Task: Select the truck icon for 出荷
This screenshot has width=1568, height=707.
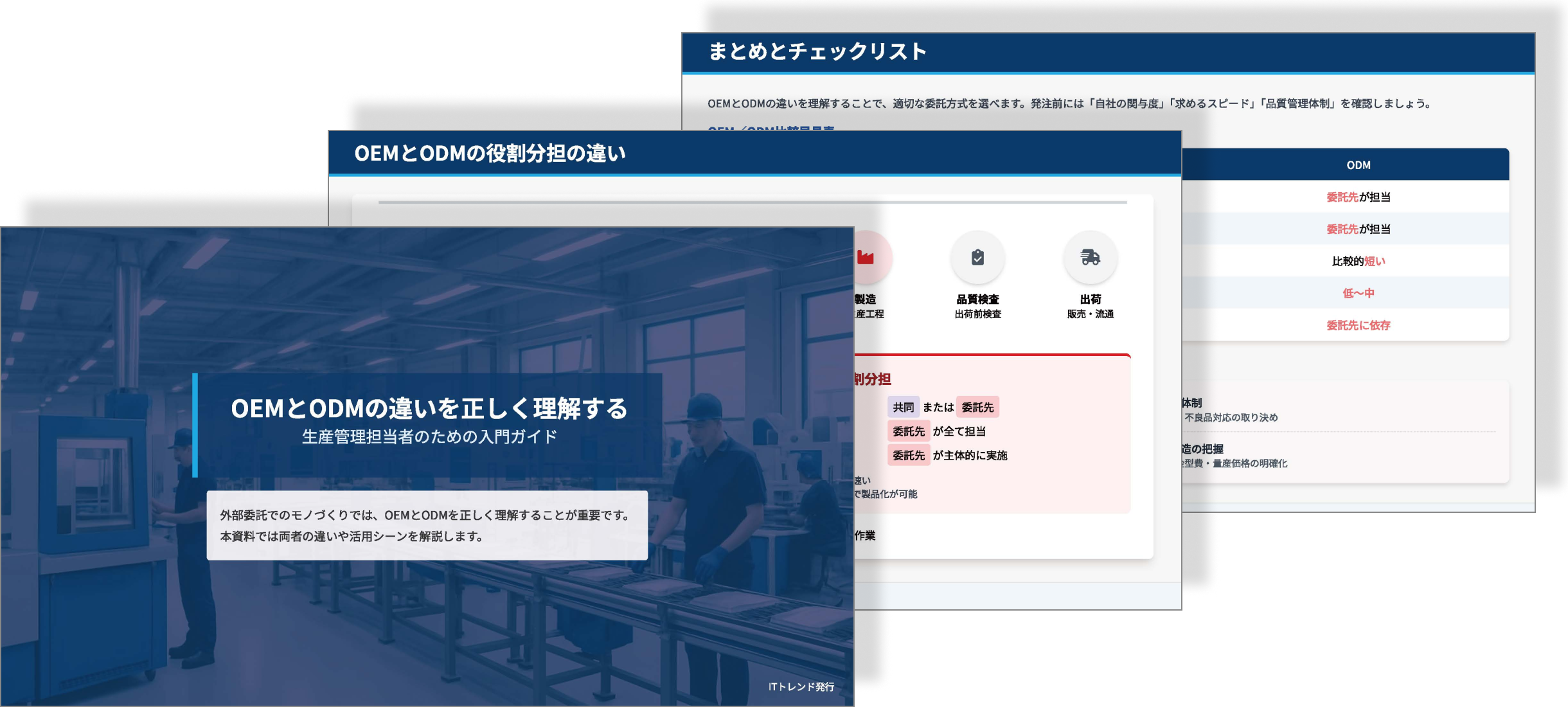Action: tap(1091, 256)
